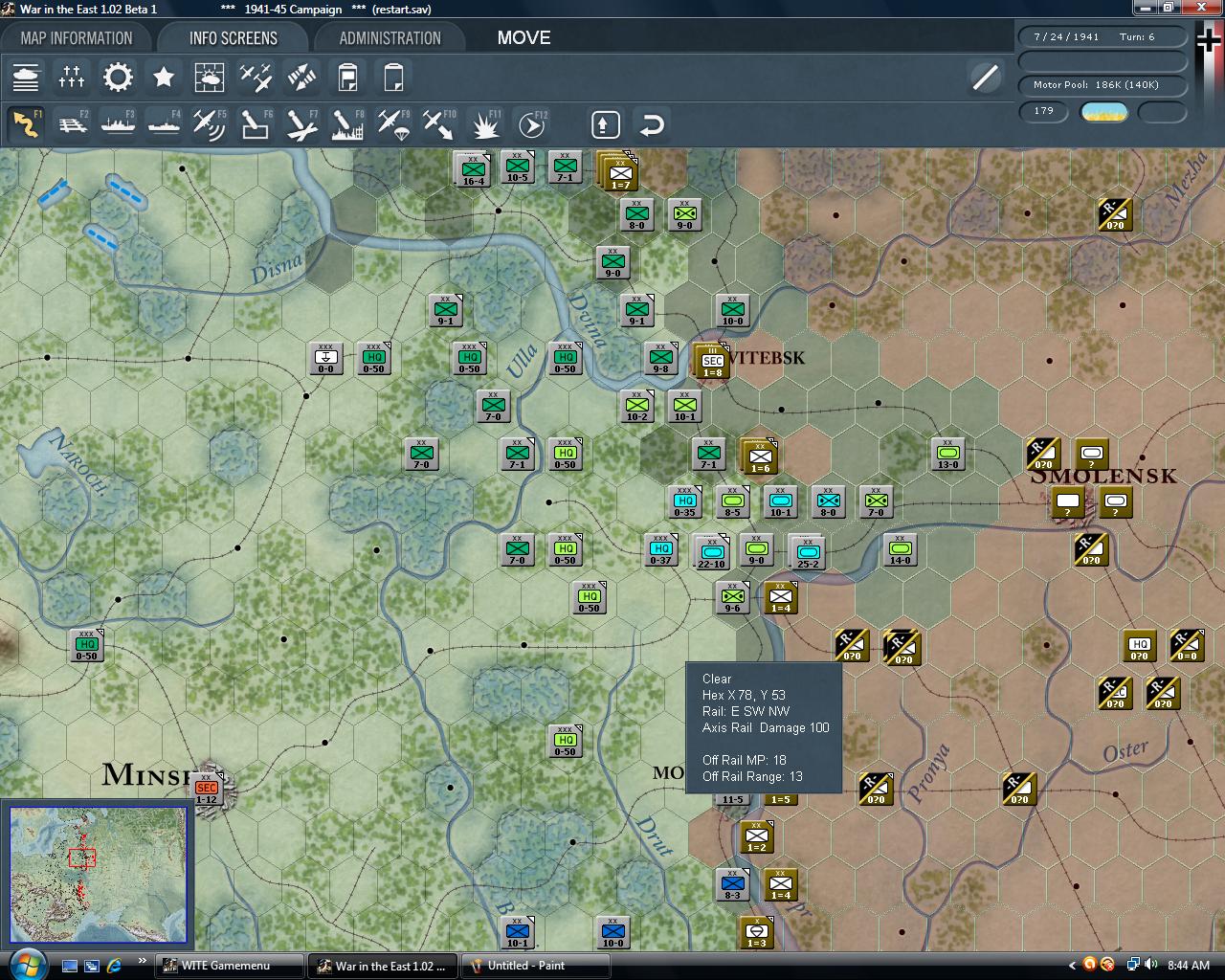Open the weather map icon
Screen dimensions: 1225x980
(x=210, y=77)
